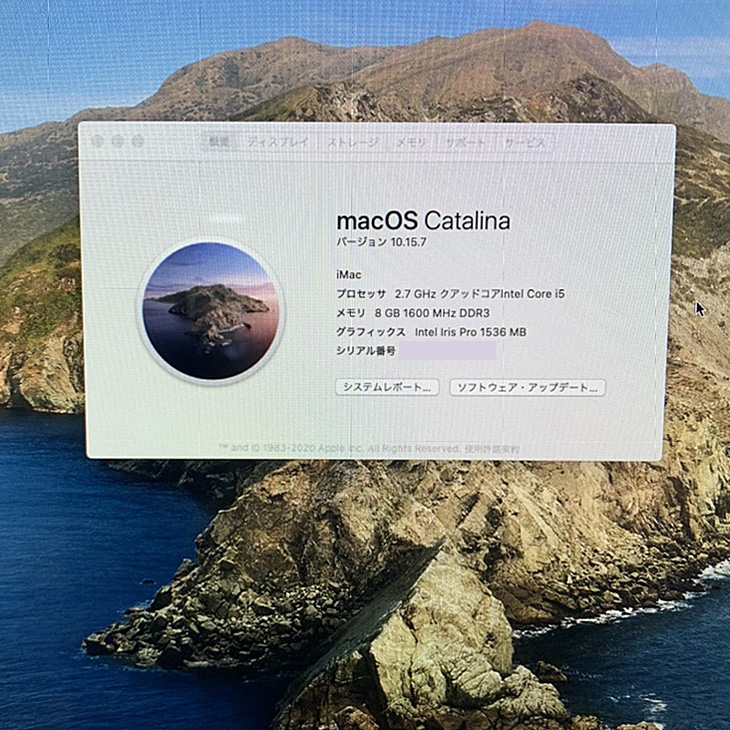Click the プロセッサ 2.7 GHz processor line
This screenshot has height=730, width=730.
450,294
